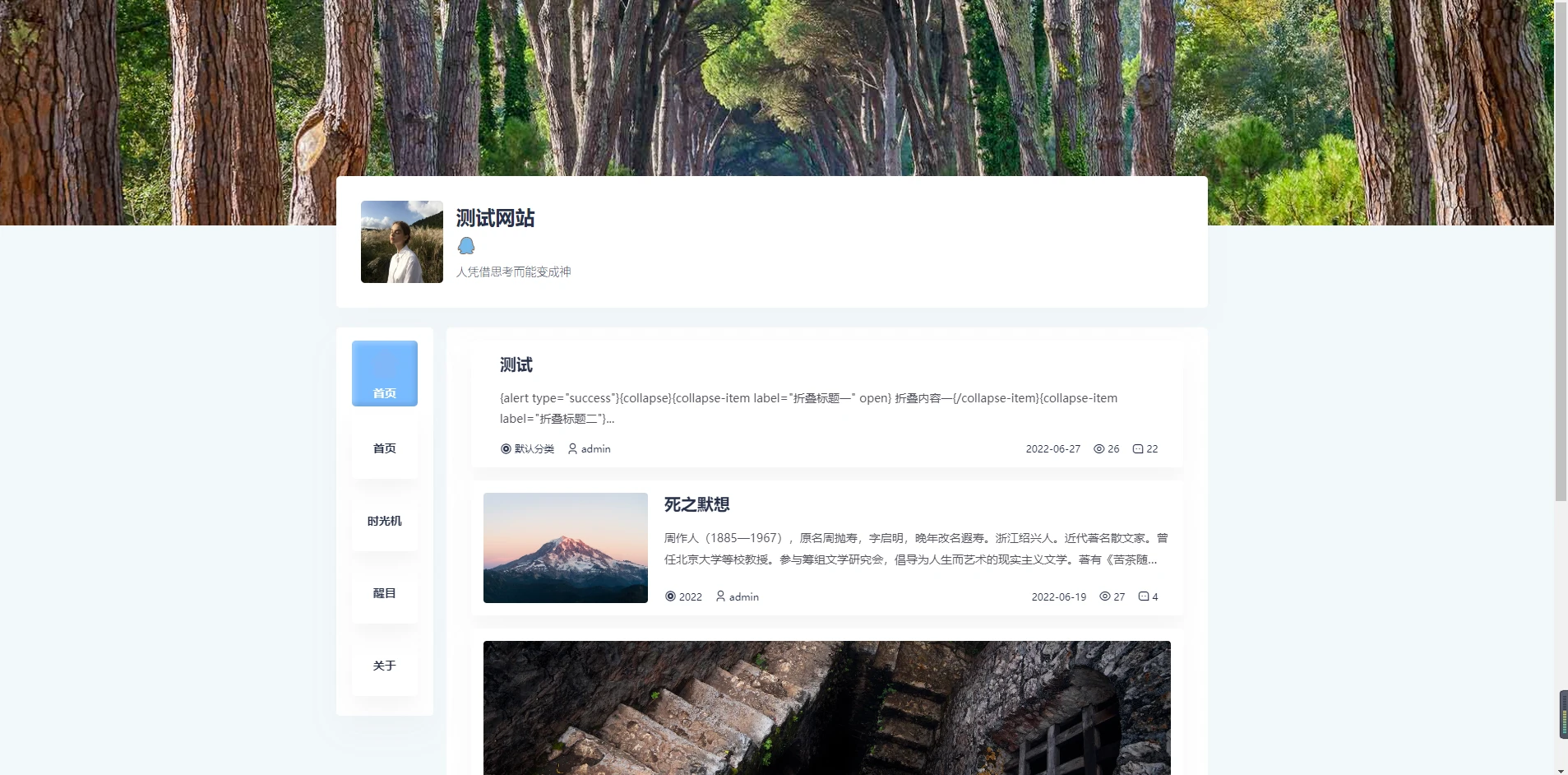
Task: Click the profile avatar photo of woman
Action: [402, 242]
